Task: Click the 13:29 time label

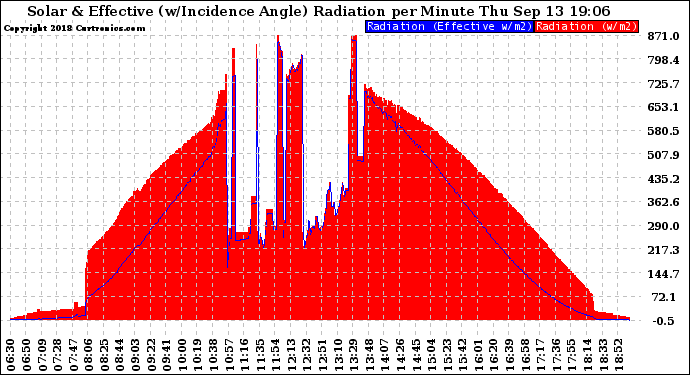Action: (354, 355)
